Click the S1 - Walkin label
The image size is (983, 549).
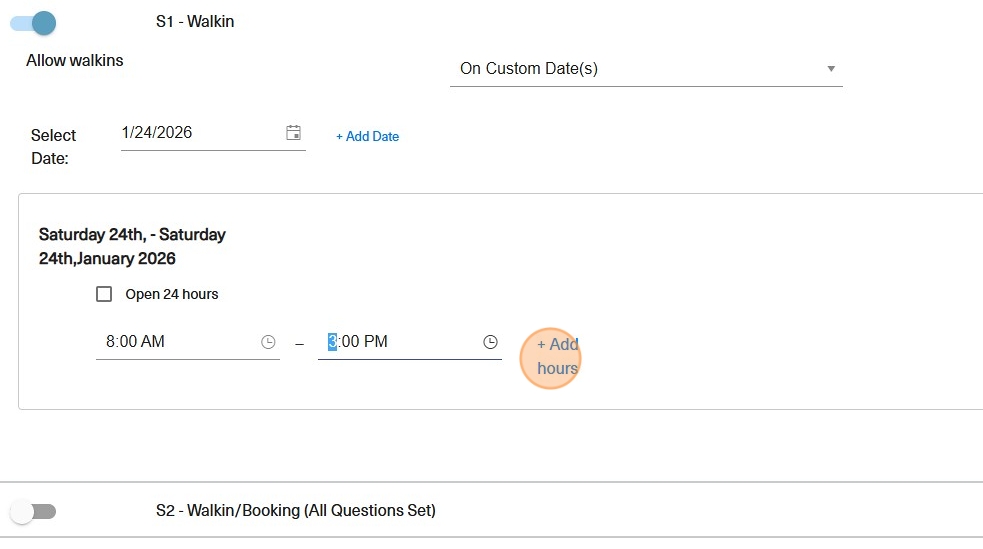pyautogui.click(x=195, y=21)
